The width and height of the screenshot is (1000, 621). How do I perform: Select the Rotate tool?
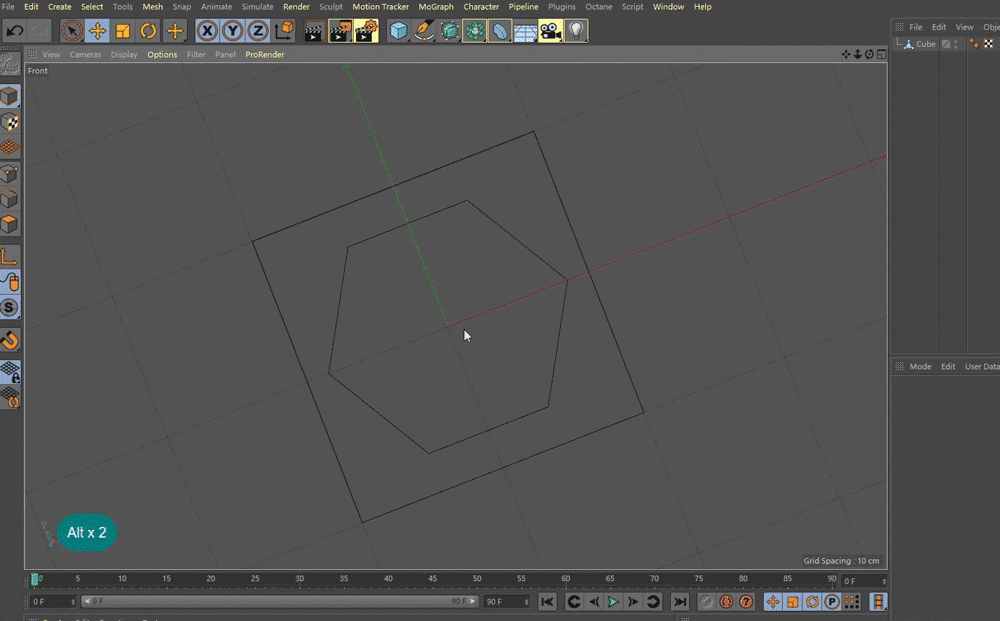[x=148, y=31]
